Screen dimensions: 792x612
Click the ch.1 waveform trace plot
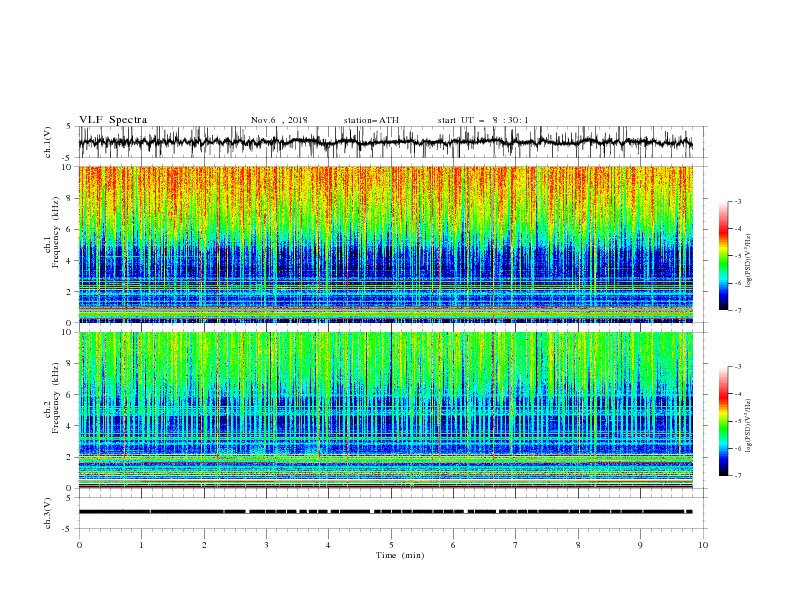coord(386,142)
